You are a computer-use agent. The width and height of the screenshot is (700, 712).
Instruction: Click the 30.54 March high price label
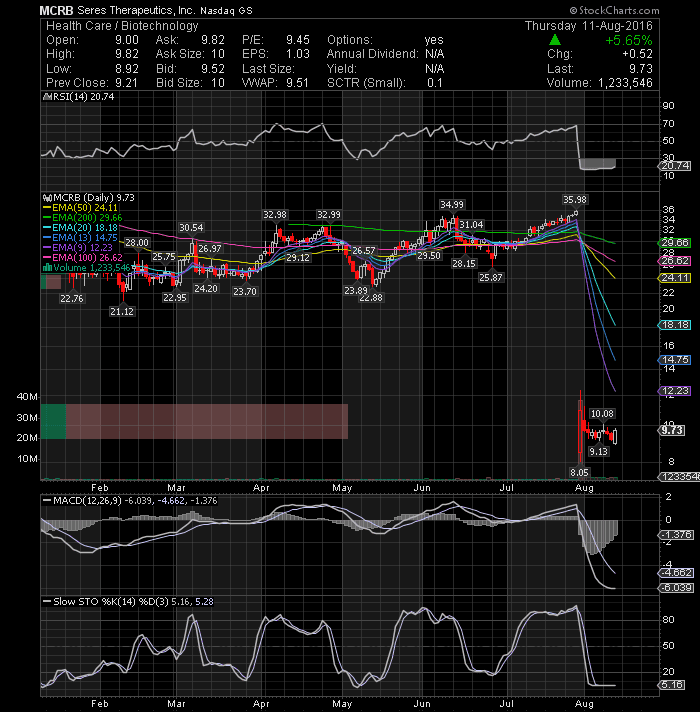point(191,227)
